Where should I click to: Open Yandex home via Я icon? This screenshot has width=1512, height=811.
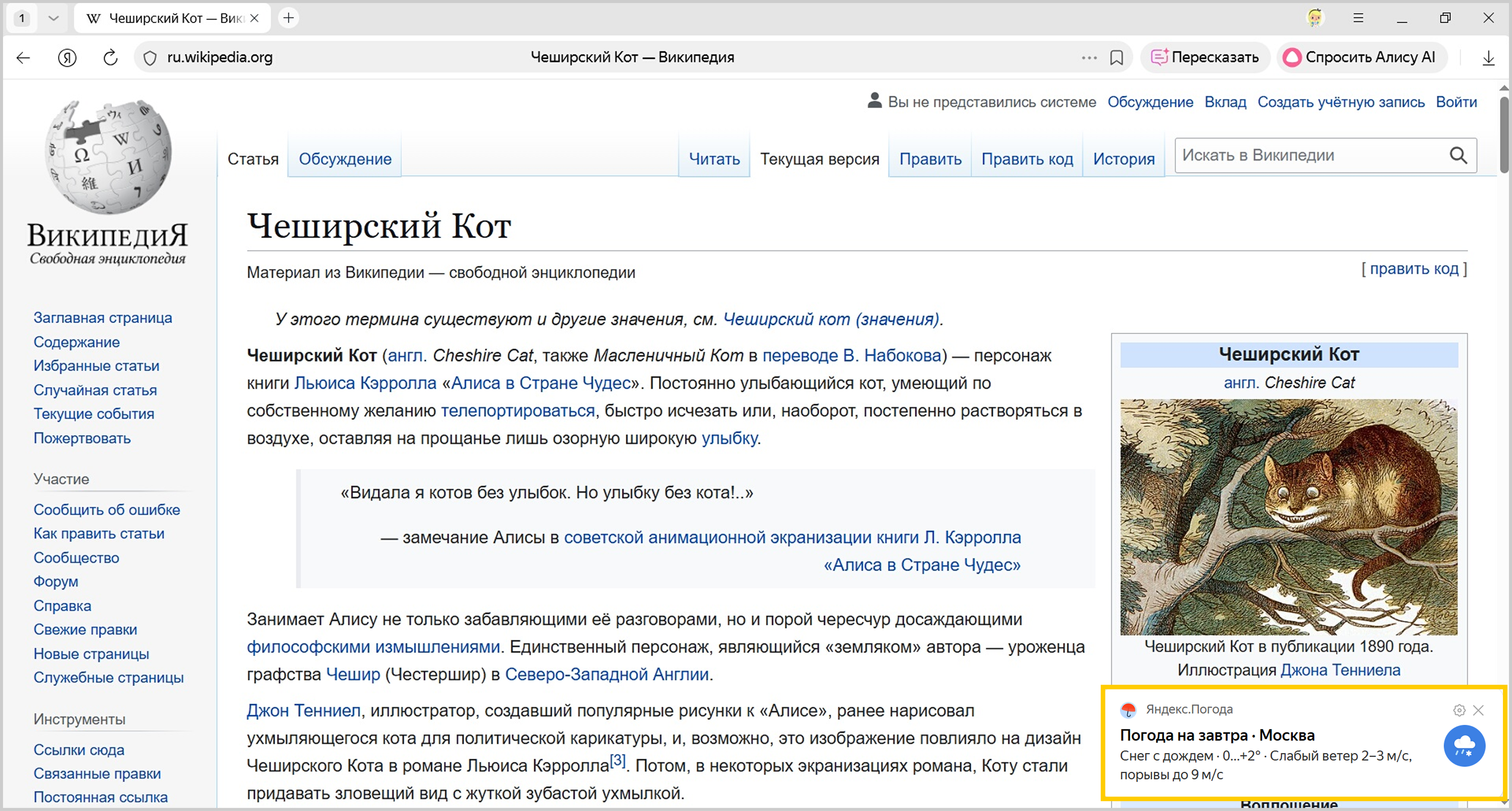68,57
